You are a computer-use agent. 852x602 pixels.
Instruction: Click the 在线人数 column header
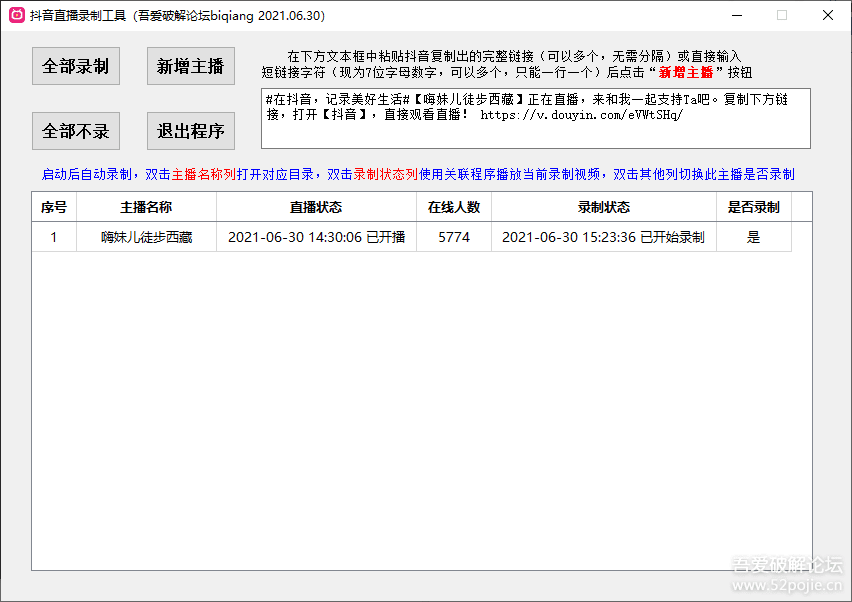[x=454, y=207]
